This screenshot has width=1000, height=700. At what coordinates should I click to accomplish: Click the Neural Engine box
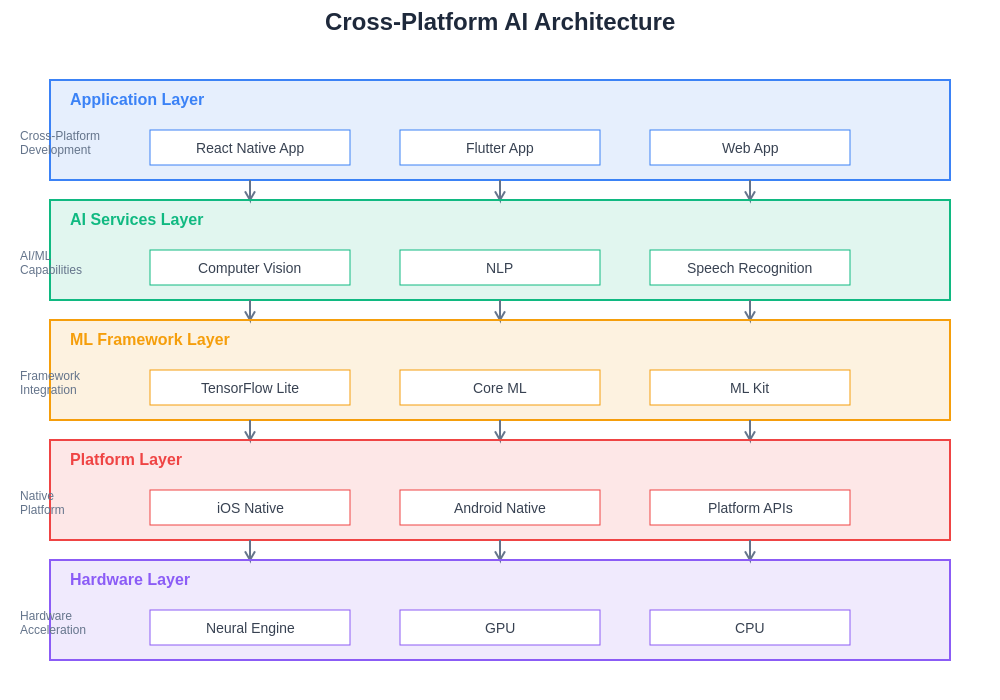tap(250, 628)
